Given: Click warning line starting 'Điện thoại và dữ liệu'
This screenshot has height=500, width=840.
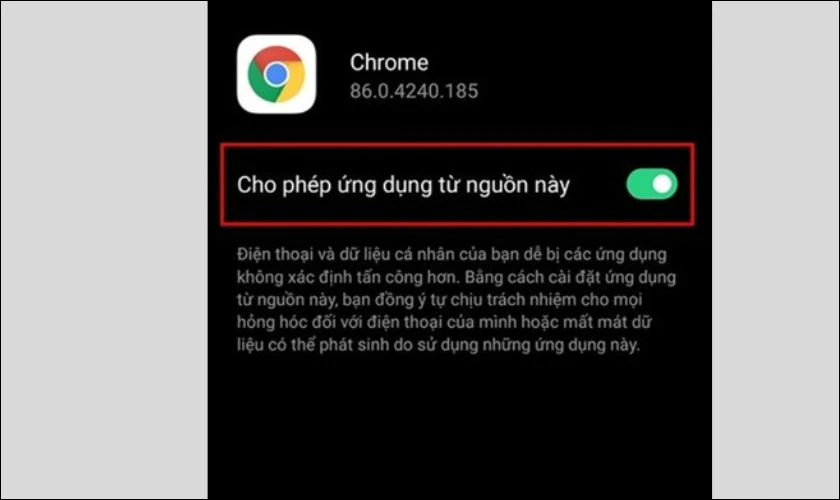Looking at the screenshot, I should (452, 254).
